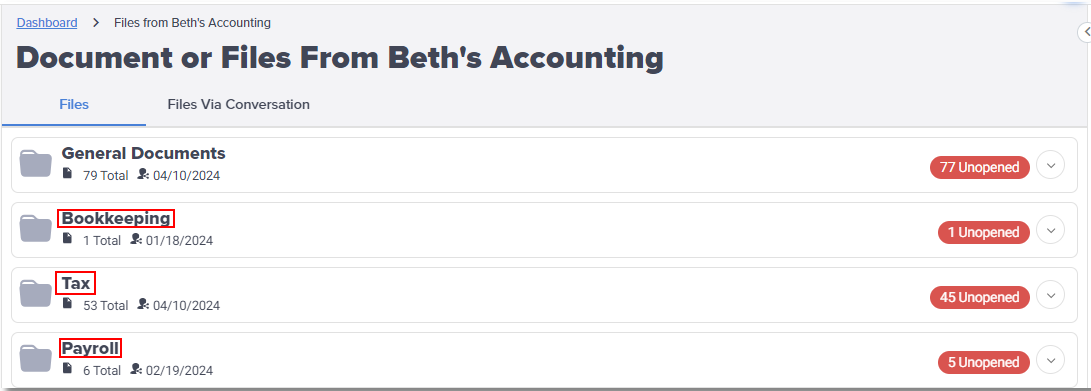This screenshot has height=391, width=1091.
Task: Click user icon beside 01/18/2024 date
Action: click(x=136, y=239)
